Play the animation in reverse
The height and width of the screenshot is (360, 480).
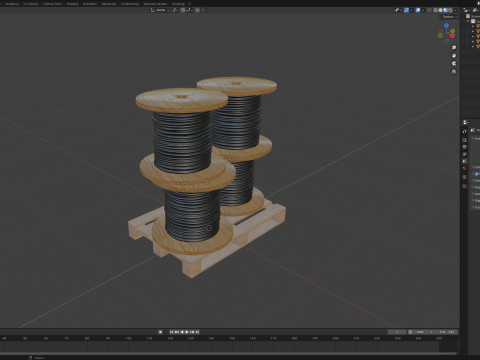(182, 332)
